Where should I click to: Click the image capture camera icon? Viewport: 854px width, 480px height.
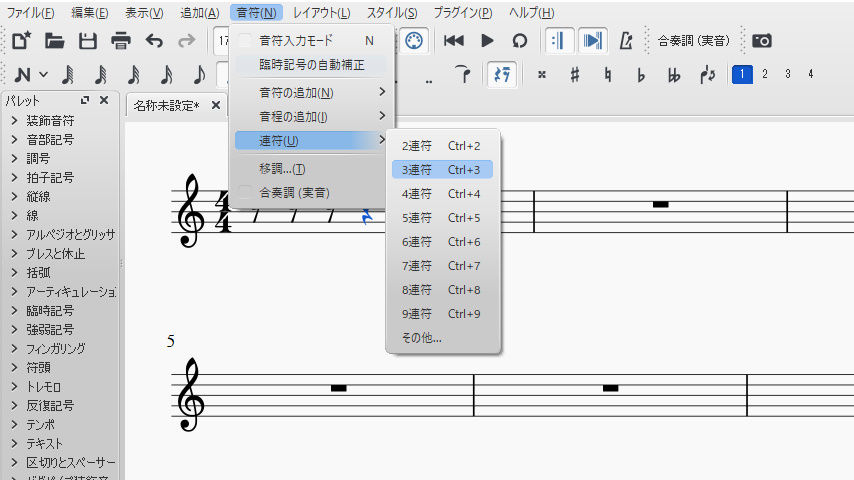point(761,41)
